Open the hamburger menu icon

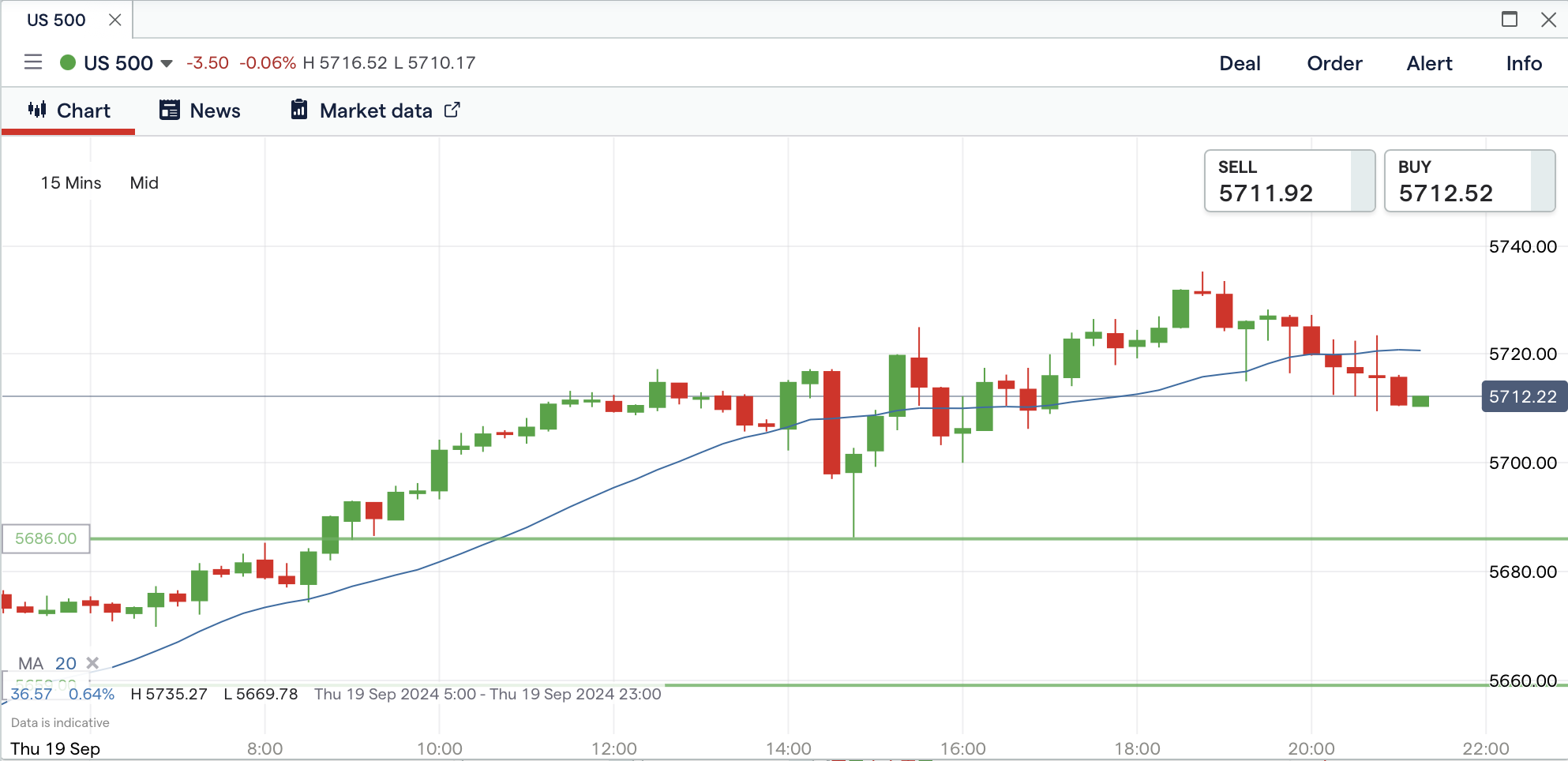[x=33, y=62]
